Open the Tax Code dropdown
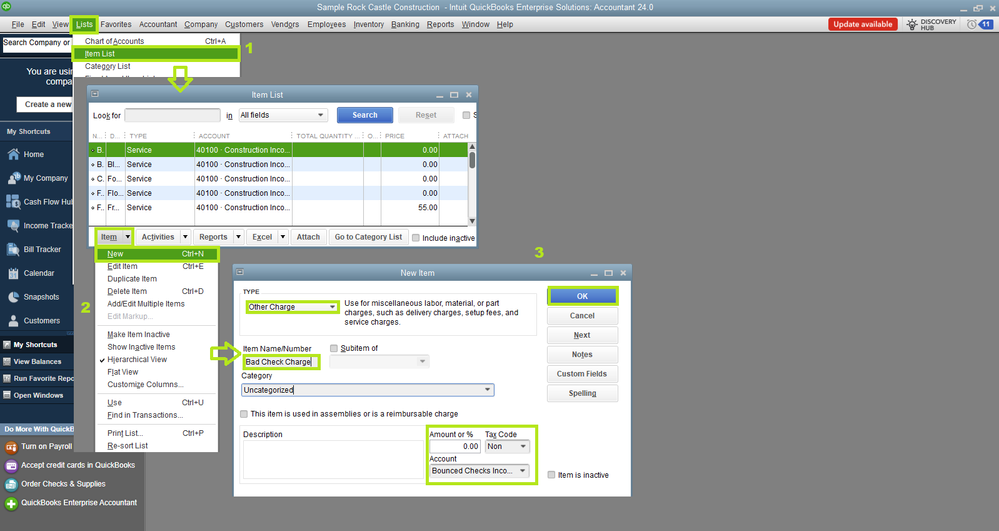The image size is (999, 531). 507,447
